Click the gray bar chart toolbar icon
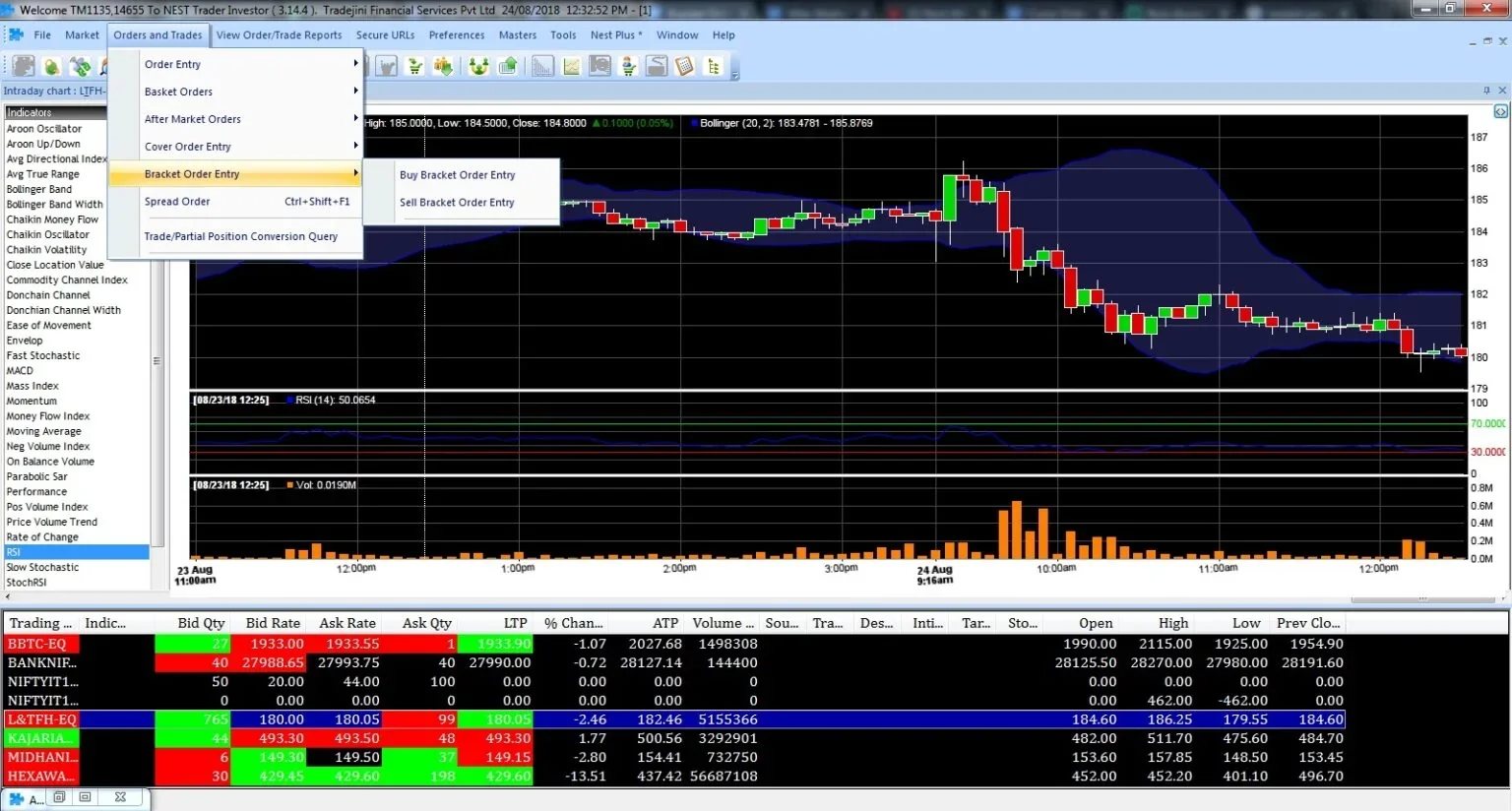 coord(542,66)
